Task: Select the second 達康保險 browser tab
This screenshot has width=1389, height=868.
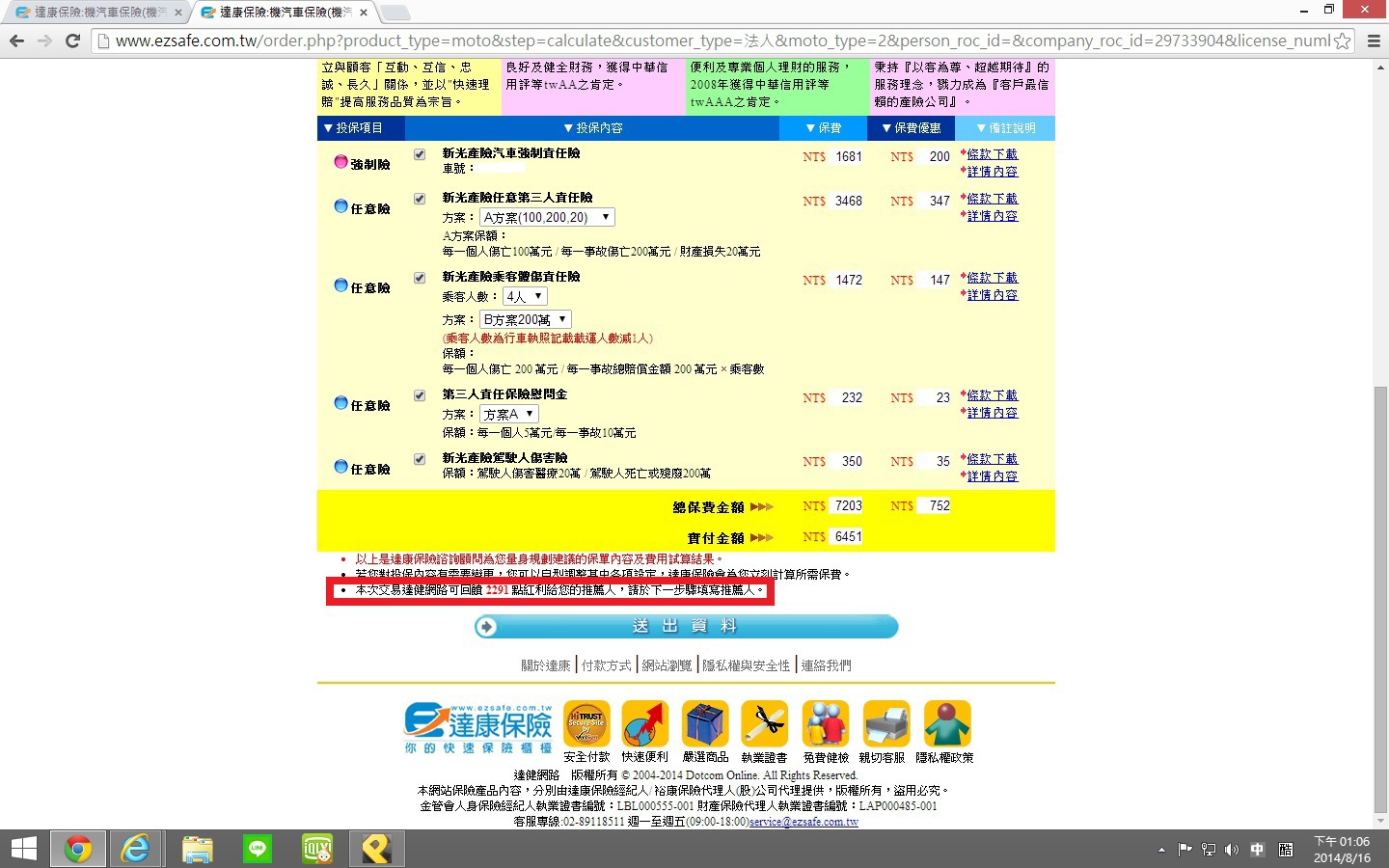Action: click(x=282, y=13)
